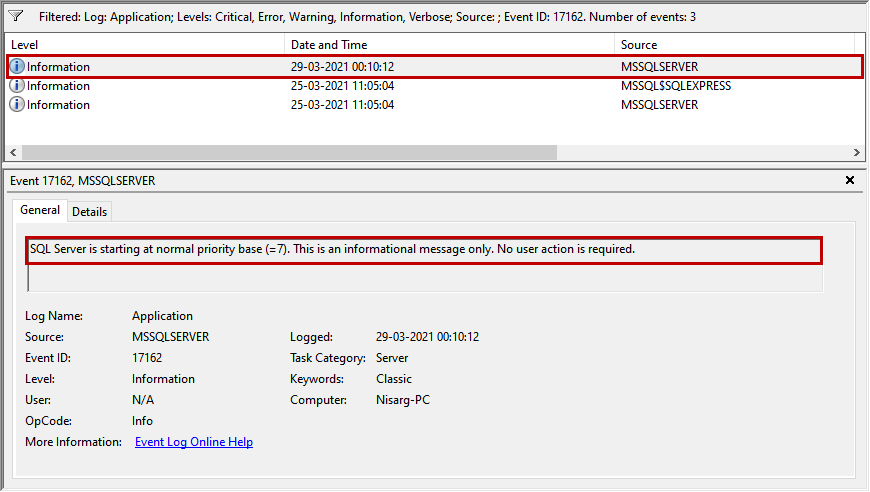870x492 pixels.
Task: Select the General tab
Action: [40, 211]
